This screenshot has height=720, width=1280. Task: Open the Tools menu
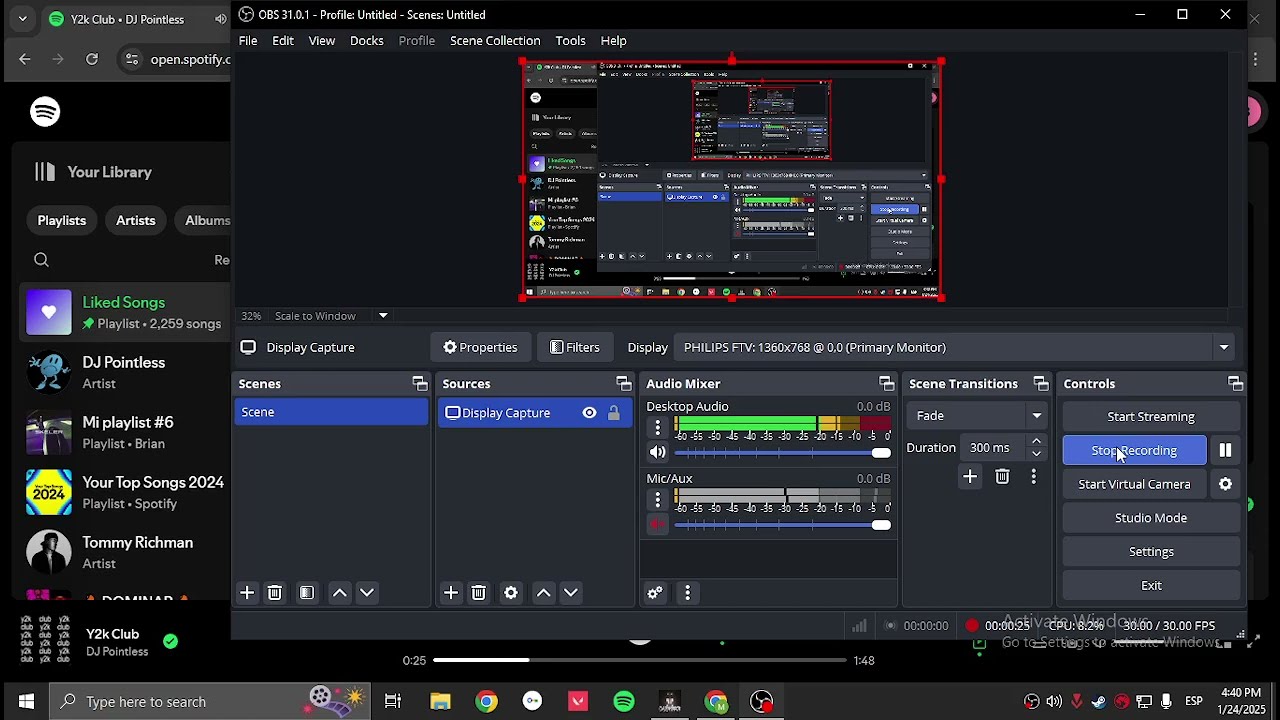tap(571, 41)
